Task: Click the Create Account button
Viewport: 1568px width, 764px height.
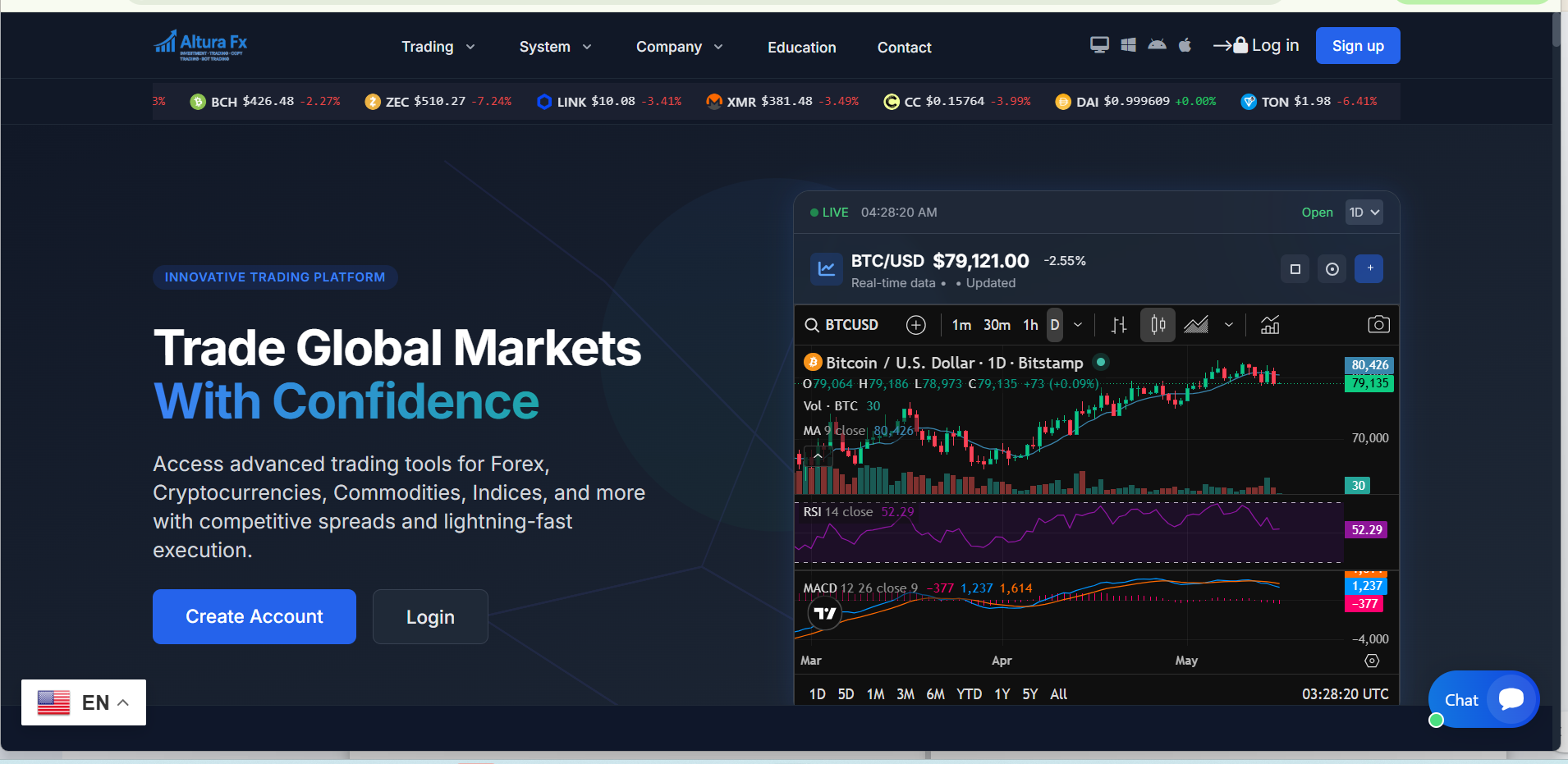Action: (x=254, y=616)
